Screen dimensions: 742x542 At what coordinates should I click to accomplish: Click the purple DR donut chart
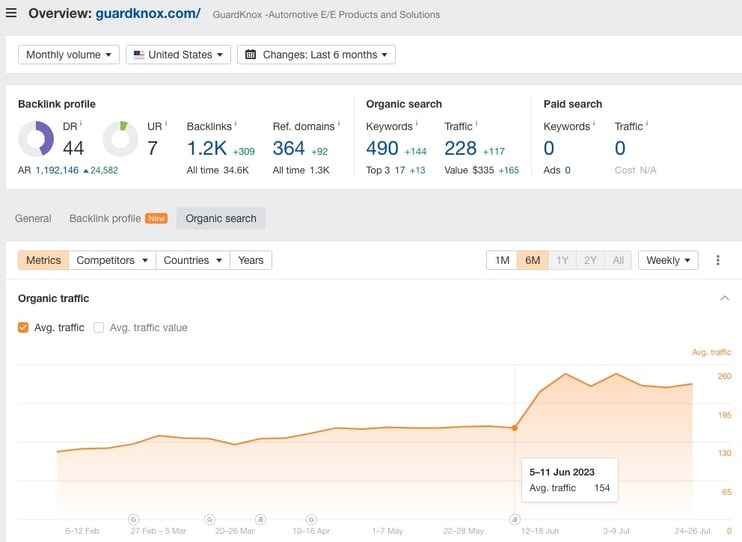(37, 139)
